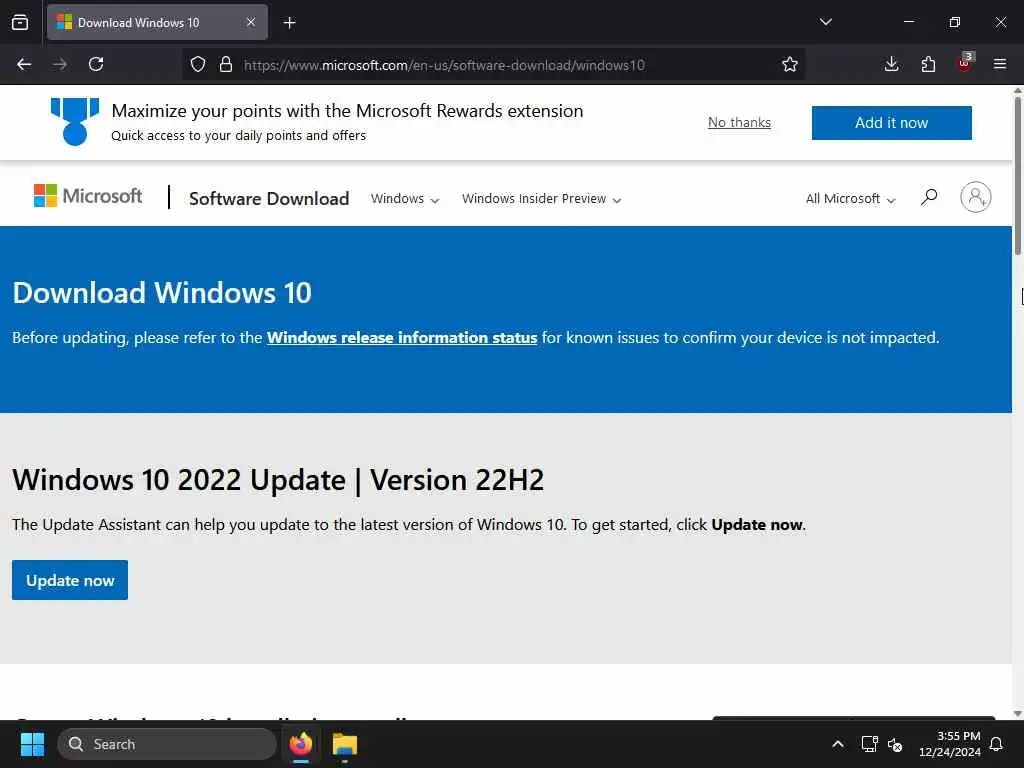Sign in using the account avatar icon
This screenshot has height=768, width=1024.
pos(976,197)
